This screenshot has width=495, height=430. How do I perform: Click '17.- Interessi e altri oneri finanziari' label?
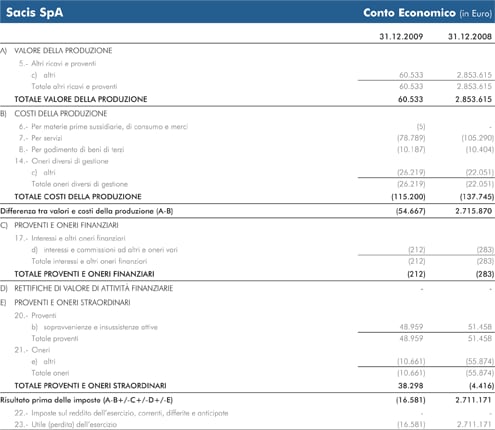tap(70, 238)
